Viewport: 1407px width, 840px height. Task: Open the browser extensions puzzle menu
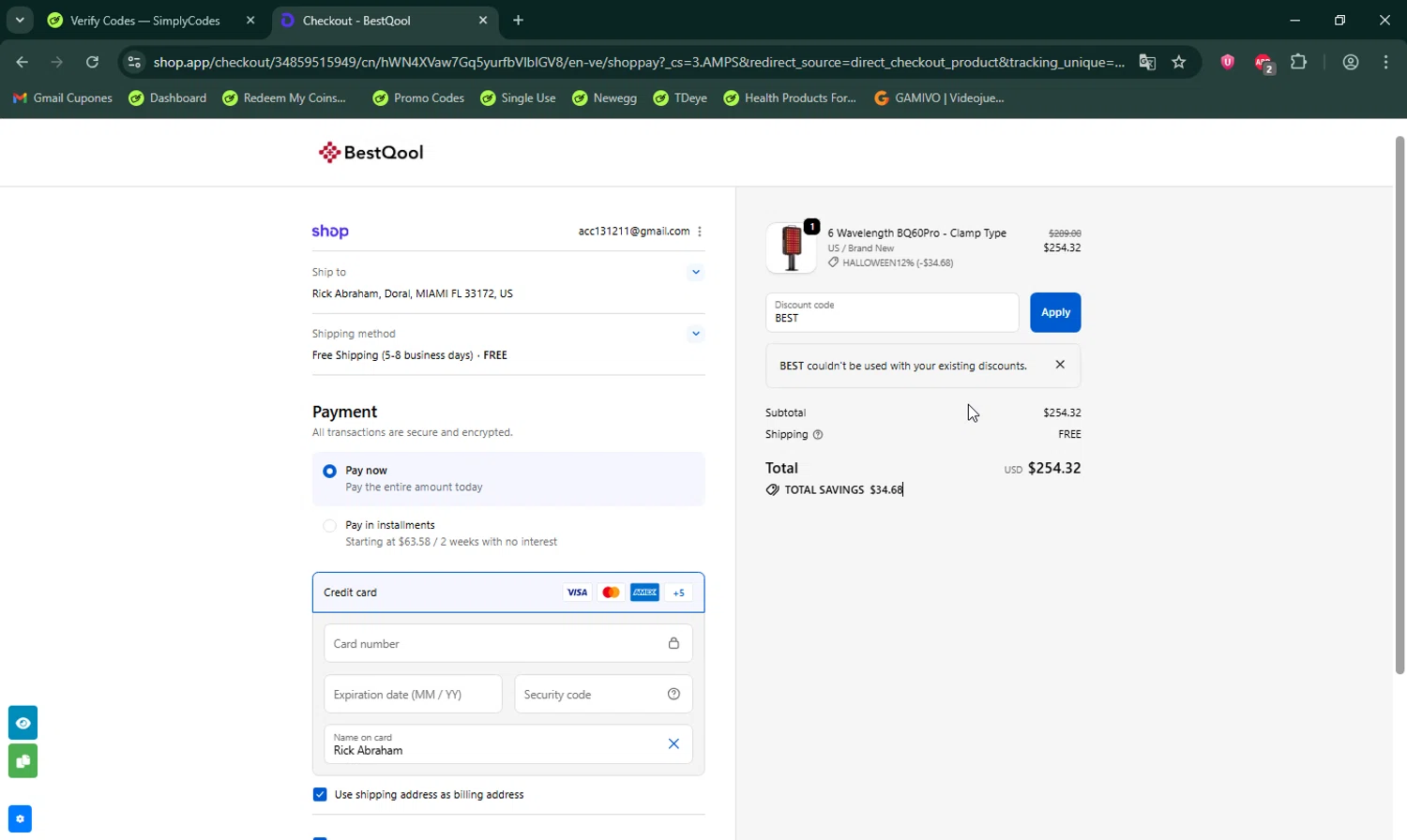1299,62
